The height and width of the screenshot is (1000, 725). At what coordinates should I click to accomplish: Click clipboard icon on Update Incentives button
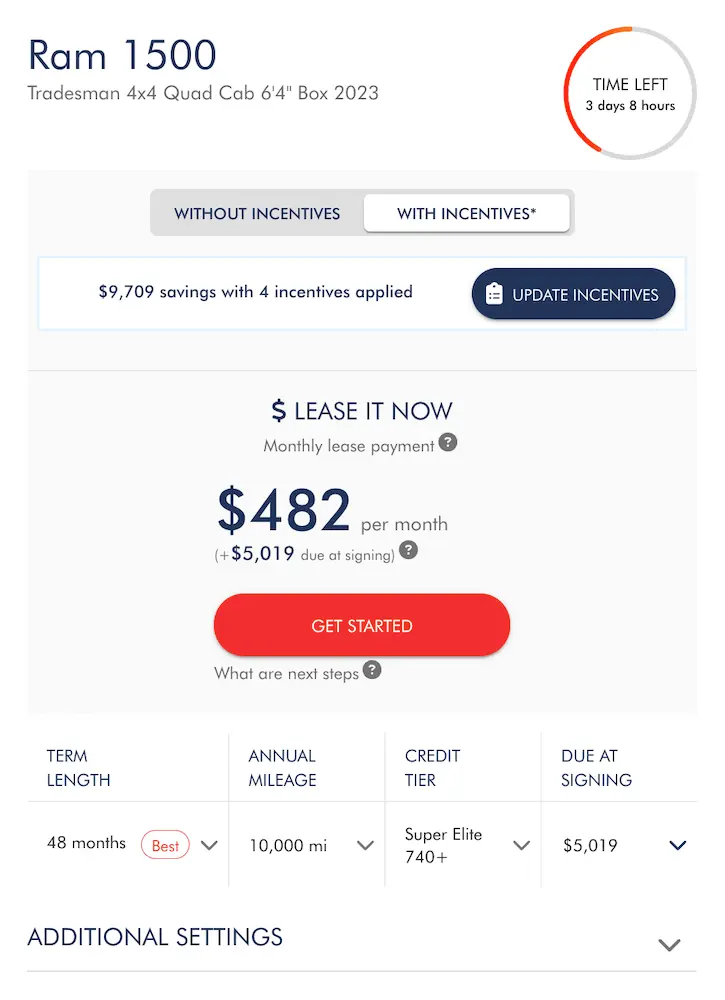[x=494, y=295]
